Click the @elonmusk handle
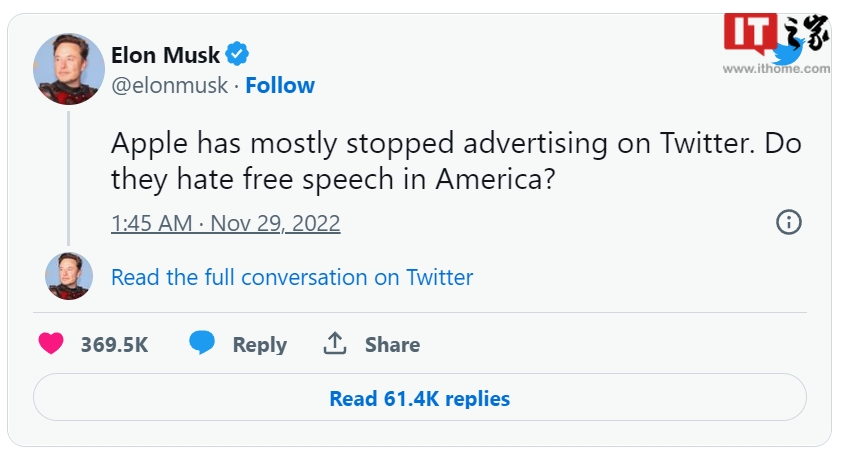843x459 pixels. point(169,86)
